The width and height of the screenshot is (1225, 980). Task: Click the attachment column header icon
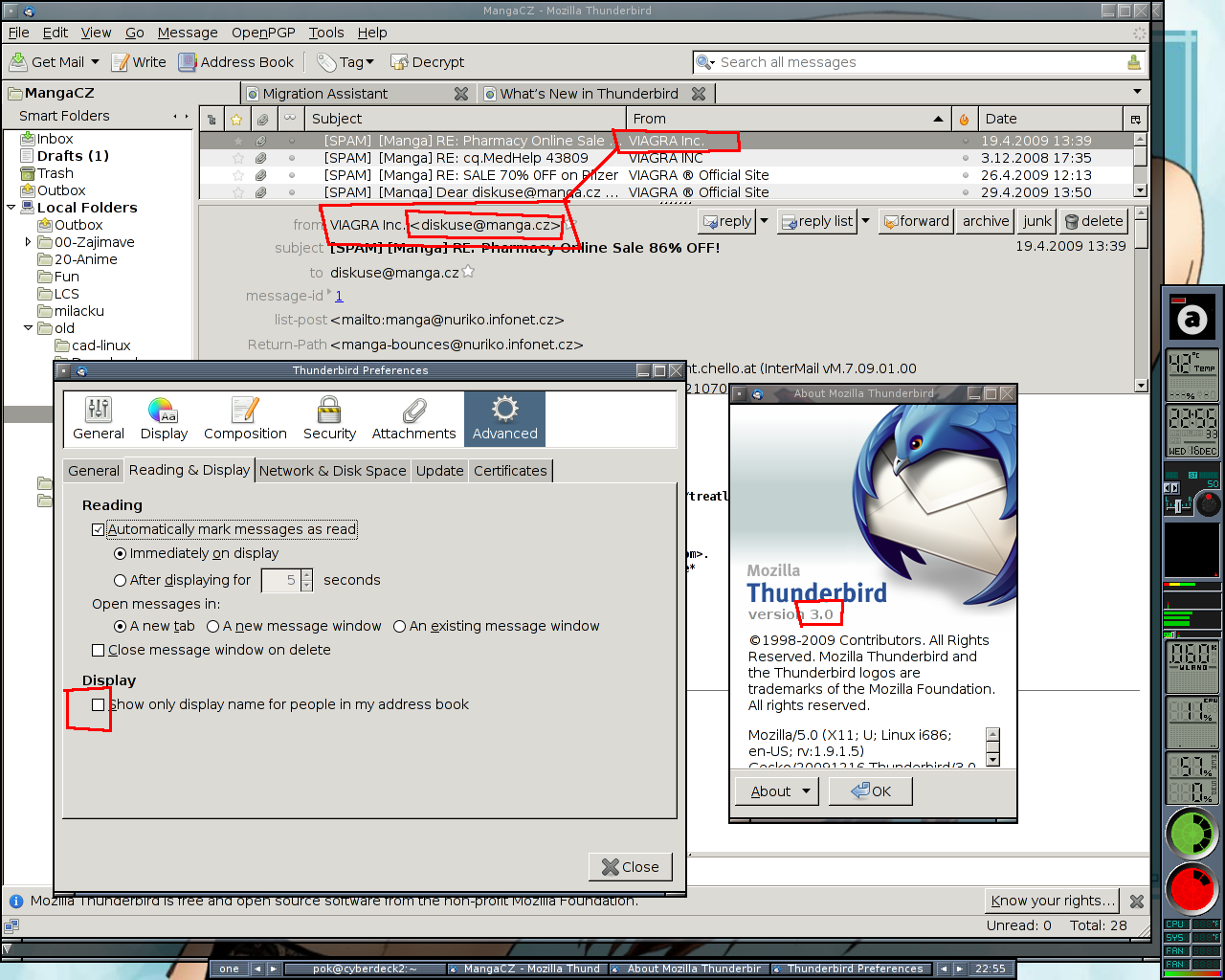click(262, 120)
